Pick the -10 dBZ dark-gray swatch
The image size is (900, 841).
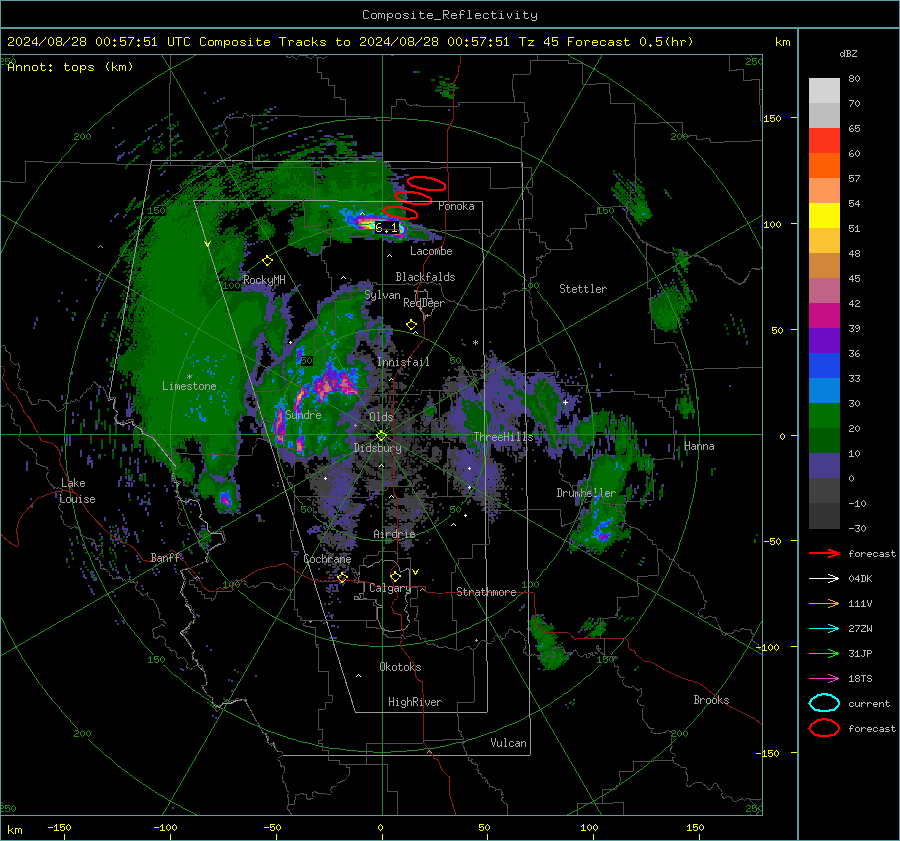(824, 516)
